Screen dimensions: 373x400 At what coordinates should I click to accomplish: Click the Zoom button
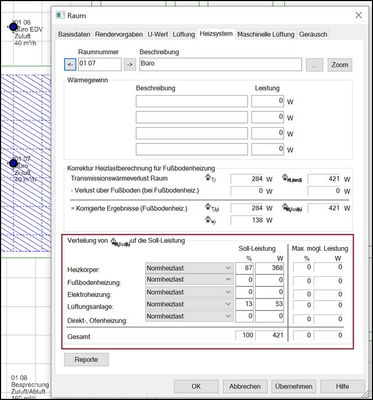click(x=340, y=65)
